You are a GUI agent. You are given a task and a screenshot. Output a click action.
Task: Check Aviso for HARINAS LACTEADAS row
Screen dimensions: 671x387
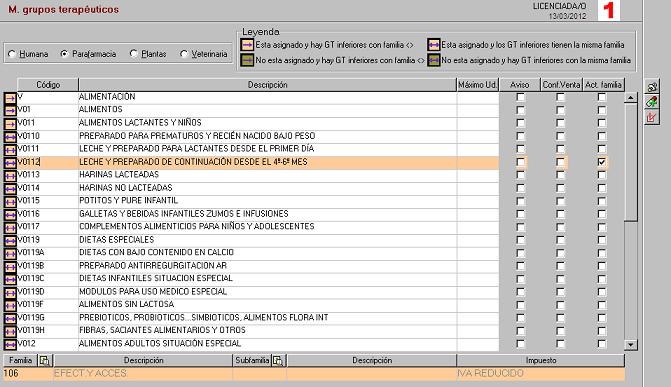[520, 175]
